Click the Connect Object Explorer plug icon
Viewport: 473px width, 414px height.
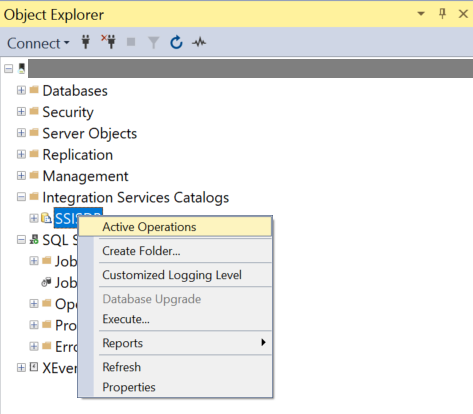86,42
